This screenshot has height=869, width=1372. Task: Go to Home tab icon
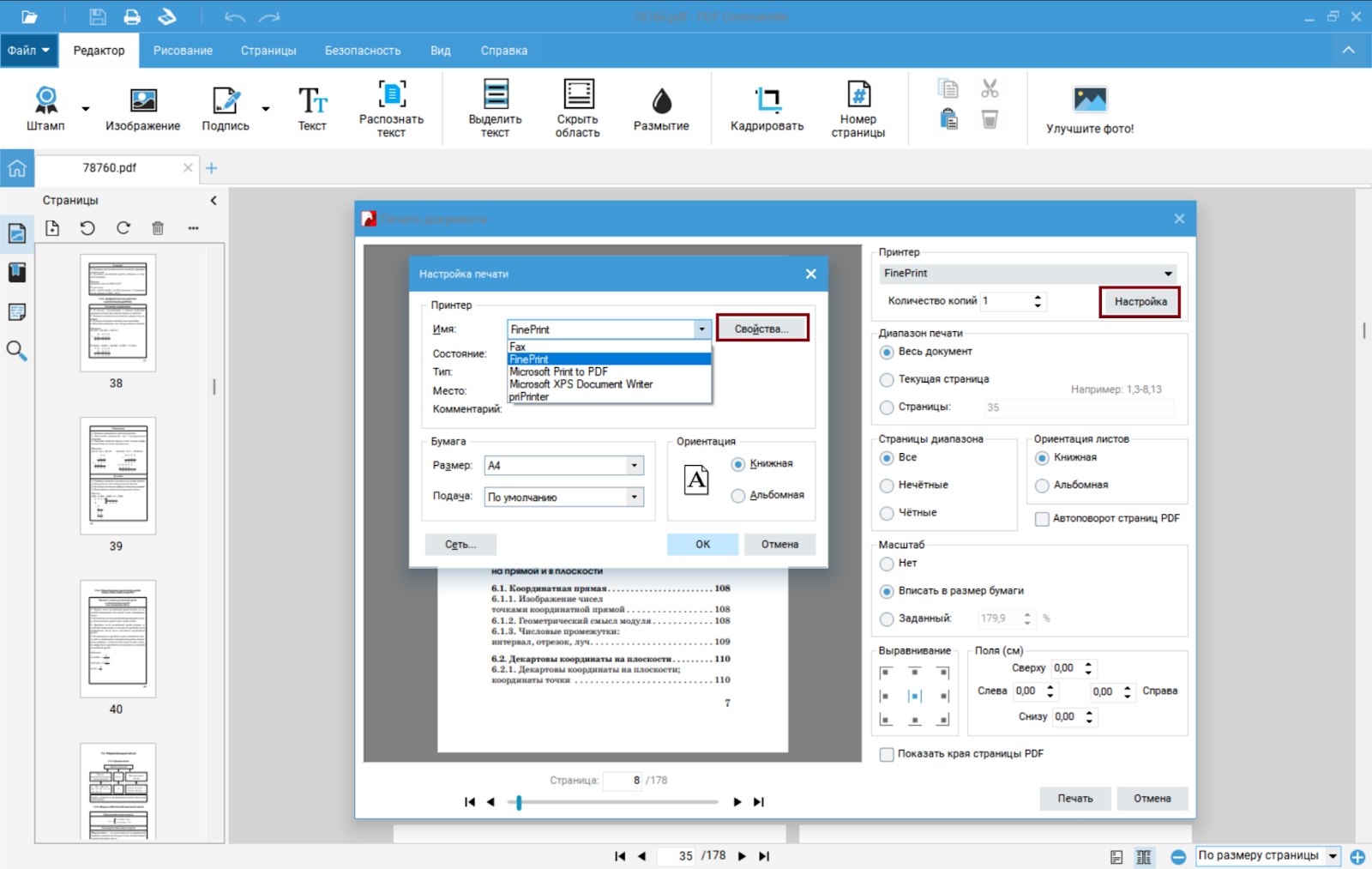pos(17,168)
